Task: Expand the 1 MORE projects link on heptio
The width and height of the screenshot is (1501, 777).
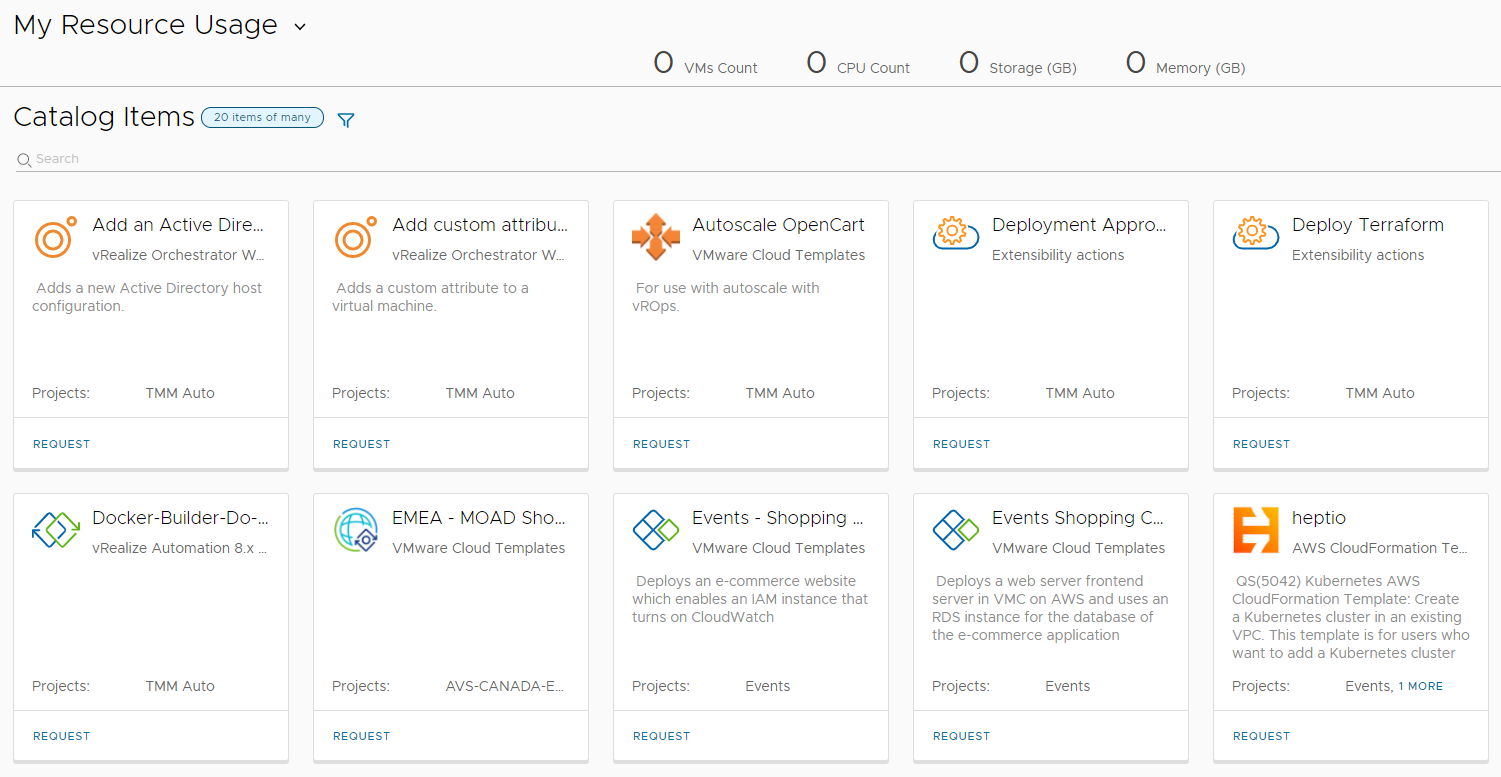Action: 1420,686
